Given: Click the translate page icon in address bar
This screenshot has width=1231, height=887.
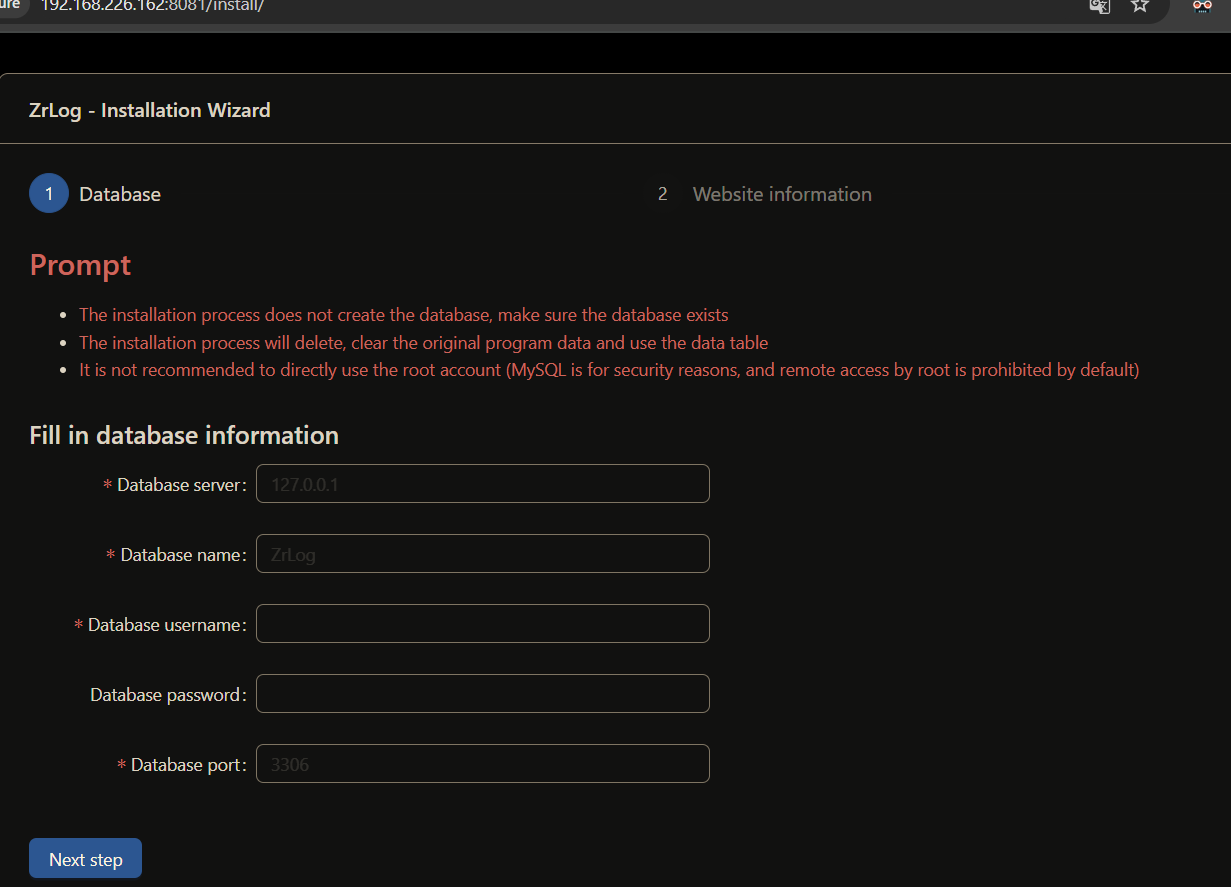Looking at the screenshot, I should (1099, 5).
